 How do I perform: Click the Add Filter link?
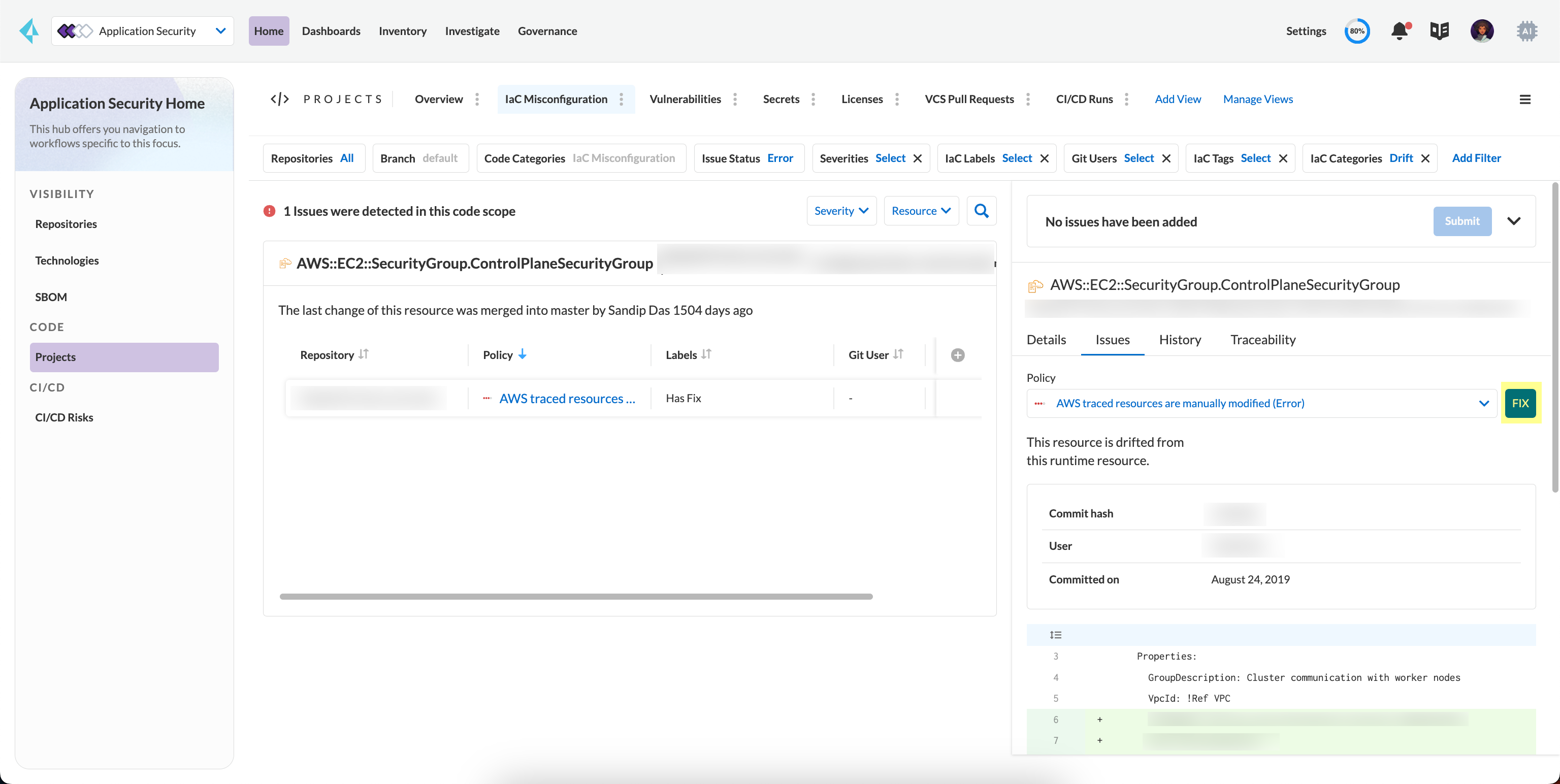click(1476, 158)
